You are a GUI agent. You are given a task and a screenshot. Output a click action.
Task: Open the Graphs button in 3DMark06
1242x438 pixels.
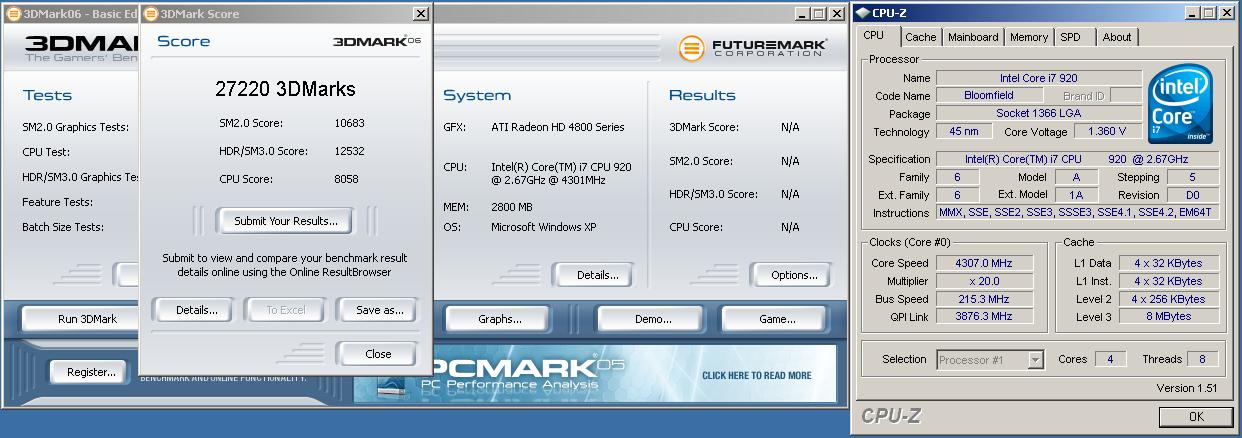tap(500, 319)
